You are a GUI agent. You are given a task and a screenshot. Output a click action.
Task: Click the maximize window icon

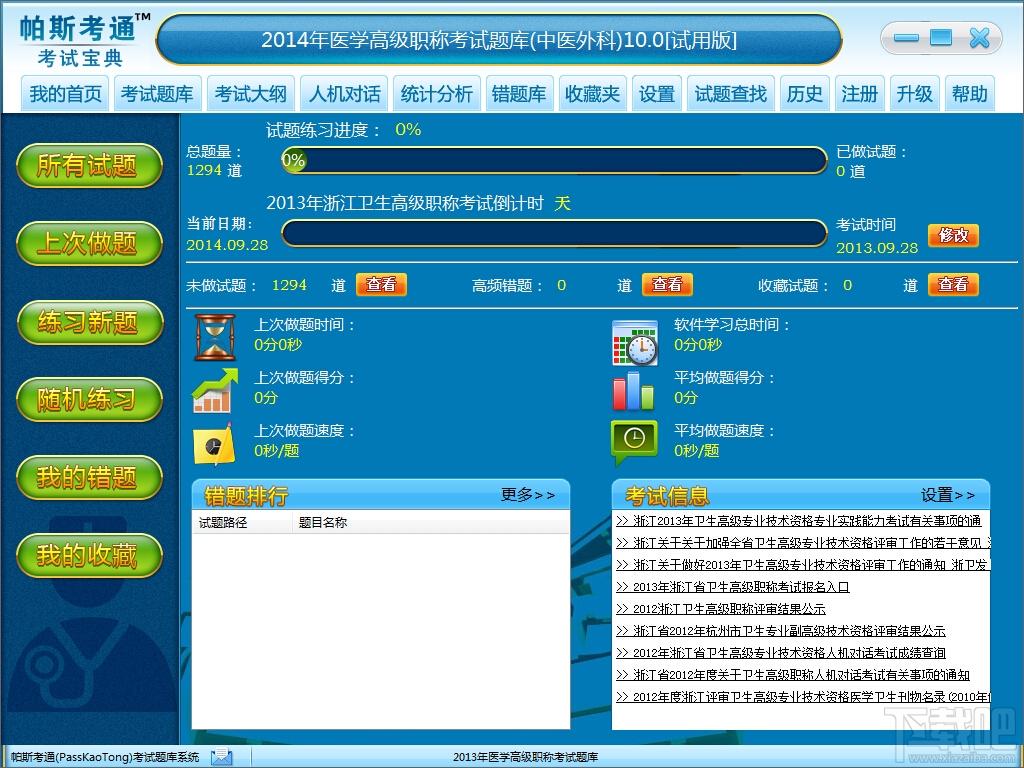coord(941,38)
